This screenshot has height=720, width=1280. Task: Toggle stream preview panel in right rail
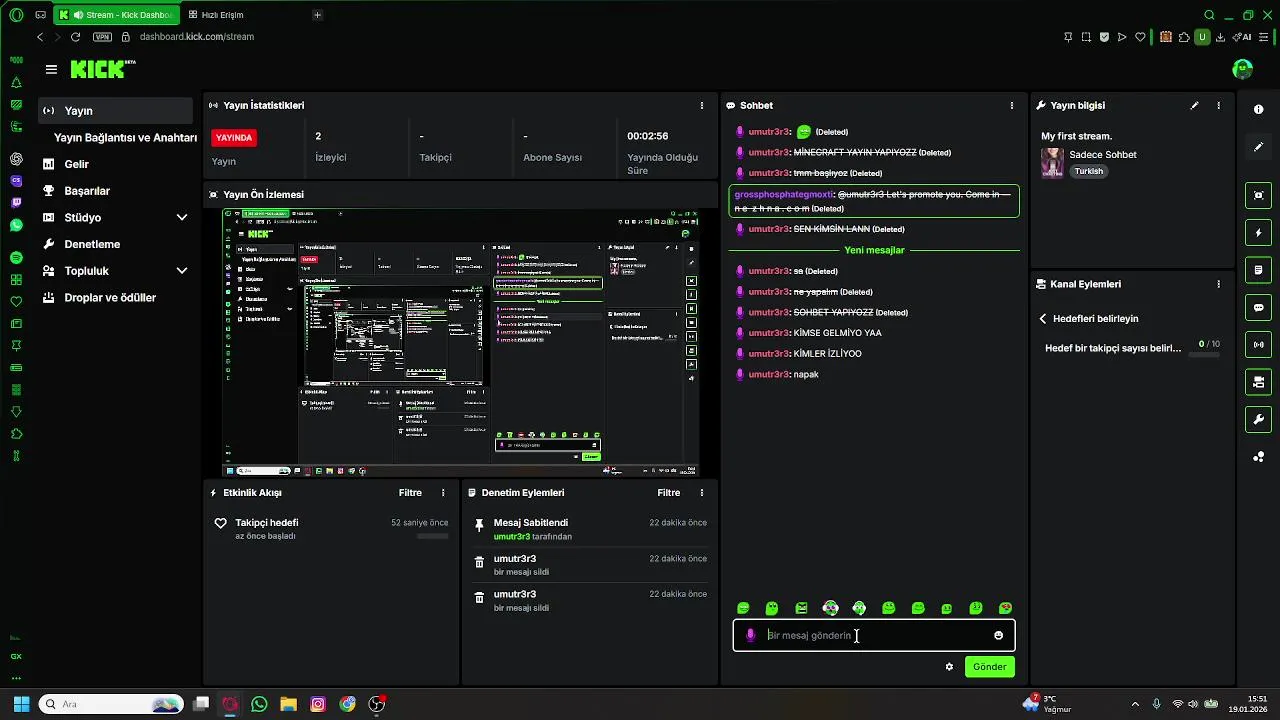(x=1258, y=195)
